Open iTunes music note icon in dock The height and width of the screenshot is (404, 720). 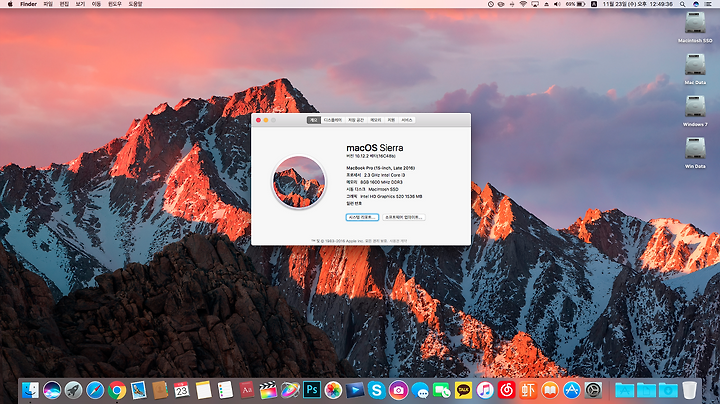[485, 390]
